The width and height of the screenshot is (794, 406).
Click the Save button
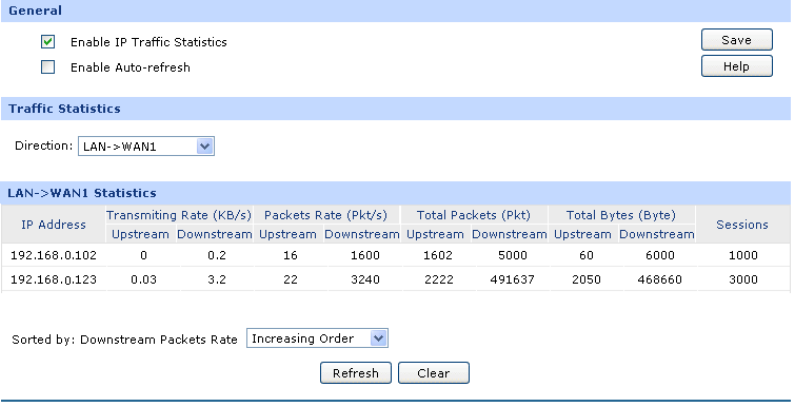738,41
